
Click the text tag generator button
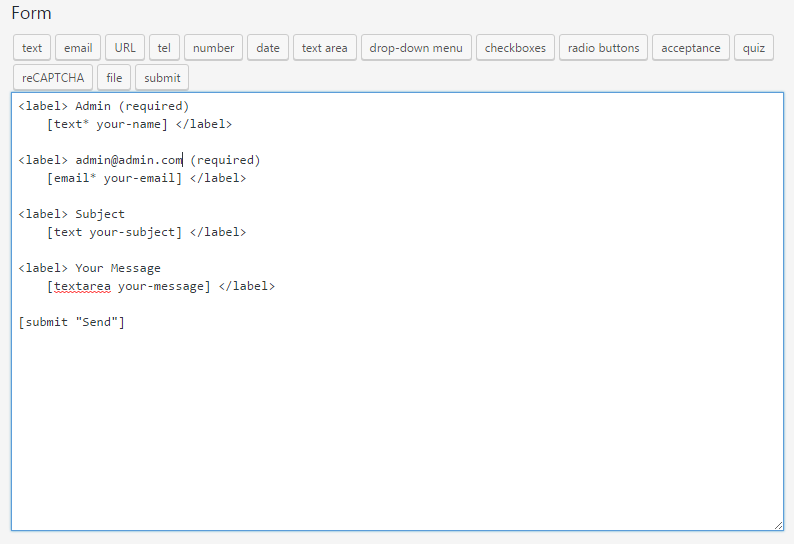(32, 48)
